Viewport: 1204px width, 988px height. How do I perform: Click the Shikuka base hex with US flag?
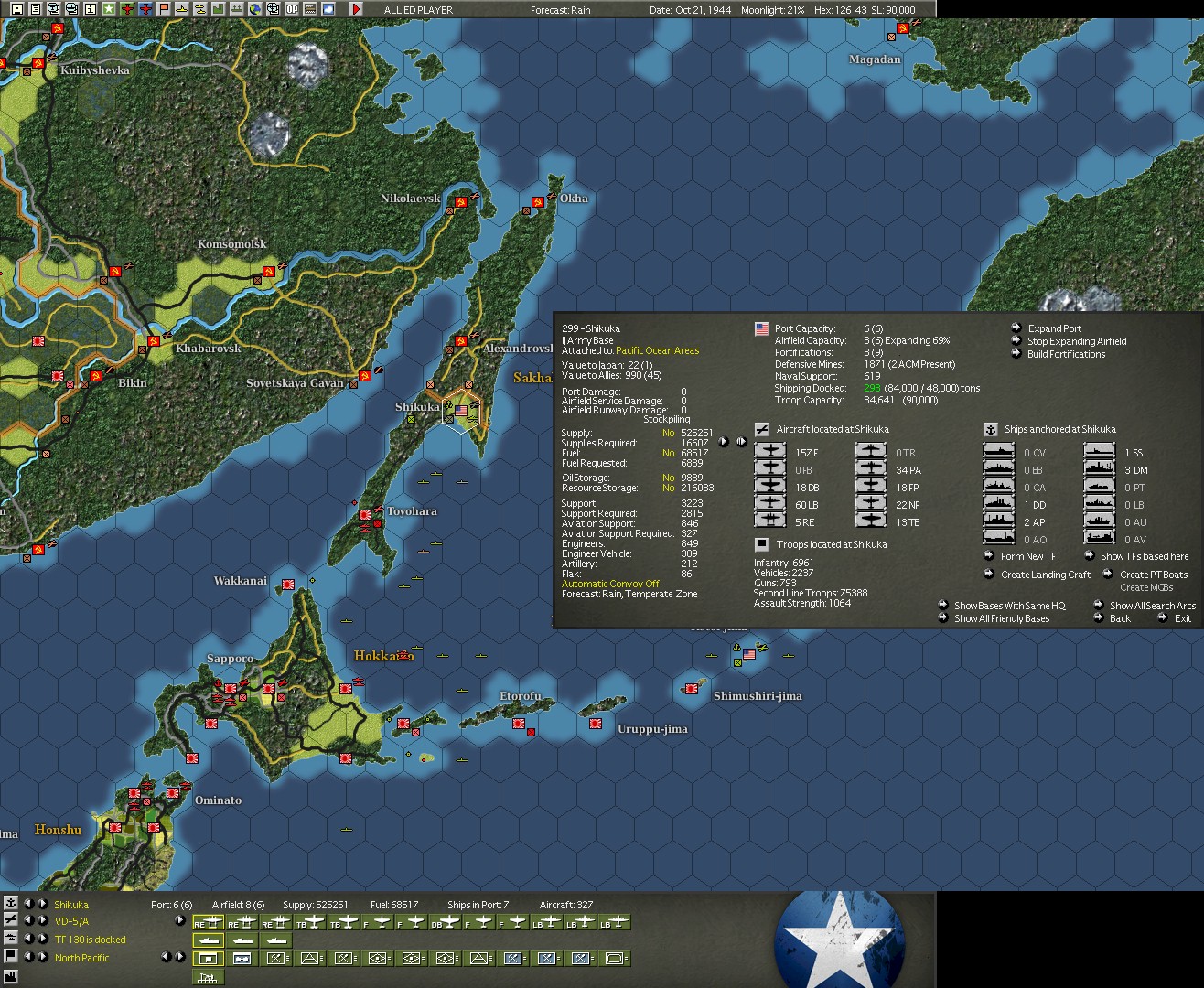(x=460, y=412)
